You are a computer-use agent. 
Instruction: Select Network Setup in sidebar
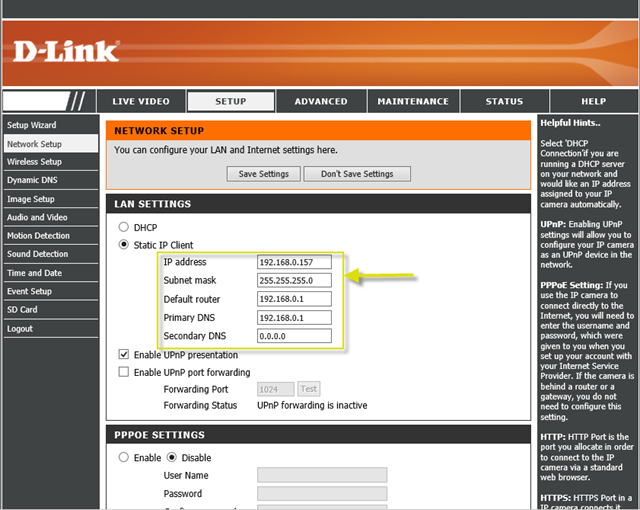click(x=51, y=144)
